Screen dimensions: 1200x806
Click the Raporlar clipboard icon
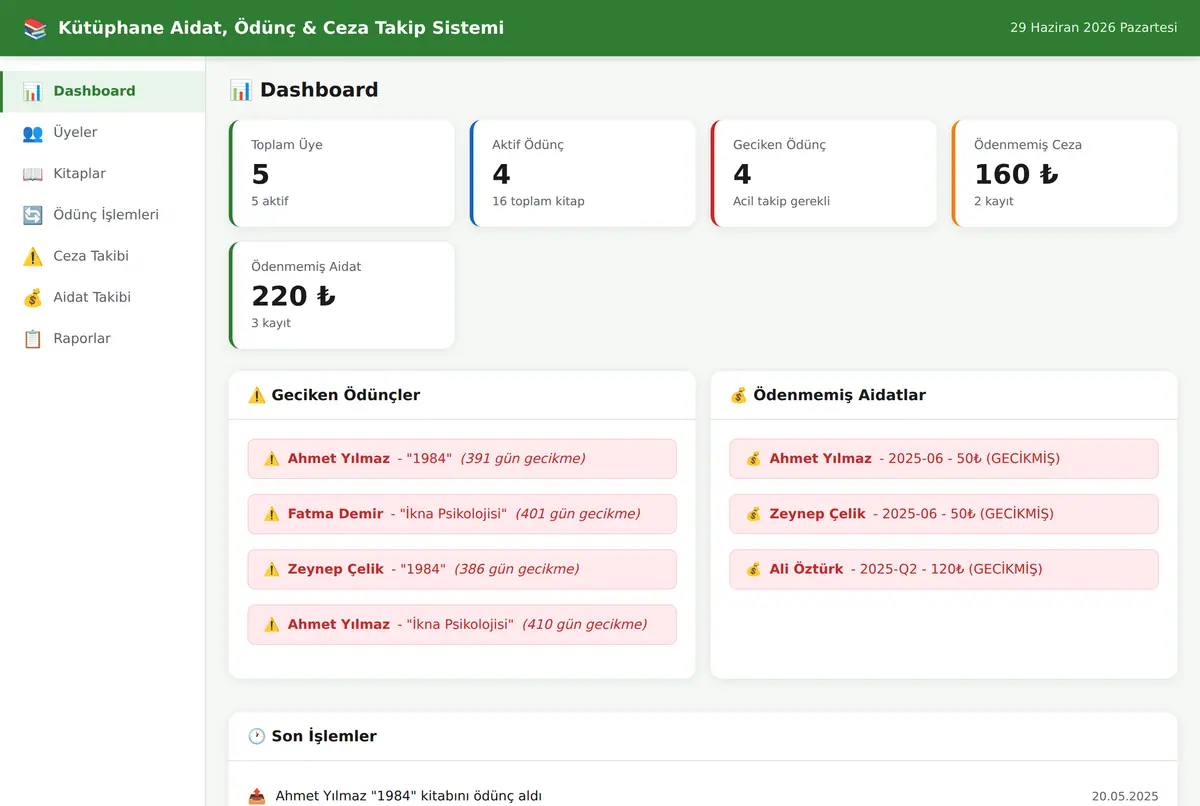coord(33,339)
